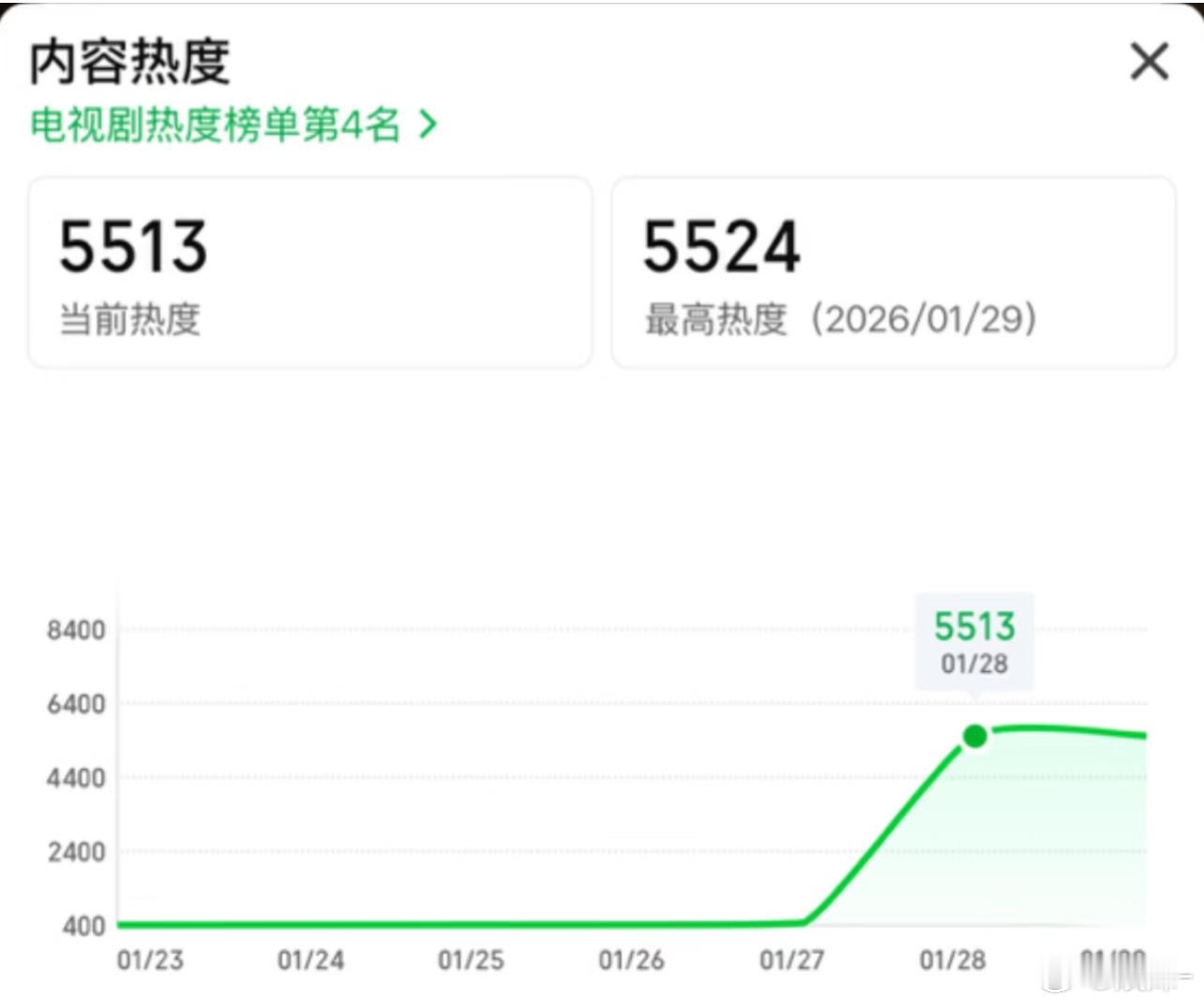Select the 5524 最高热度 stat card

893,272
